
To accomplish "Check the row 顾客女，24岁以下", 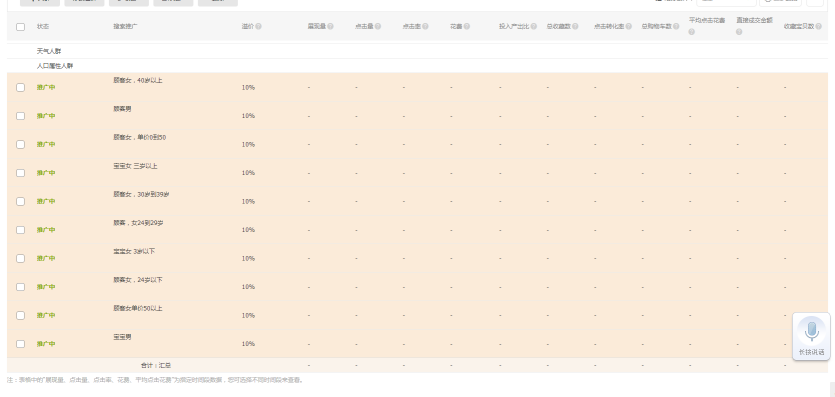I will coord(20,287).
